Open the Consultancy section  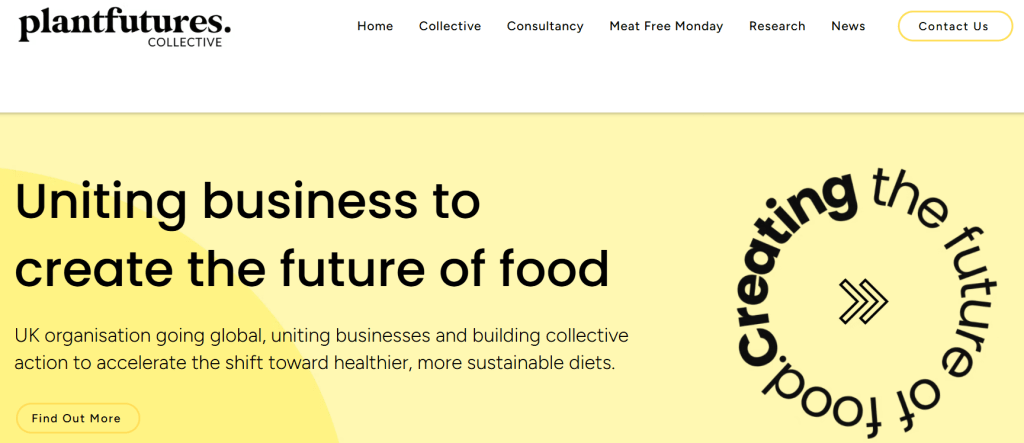(545, 26)
